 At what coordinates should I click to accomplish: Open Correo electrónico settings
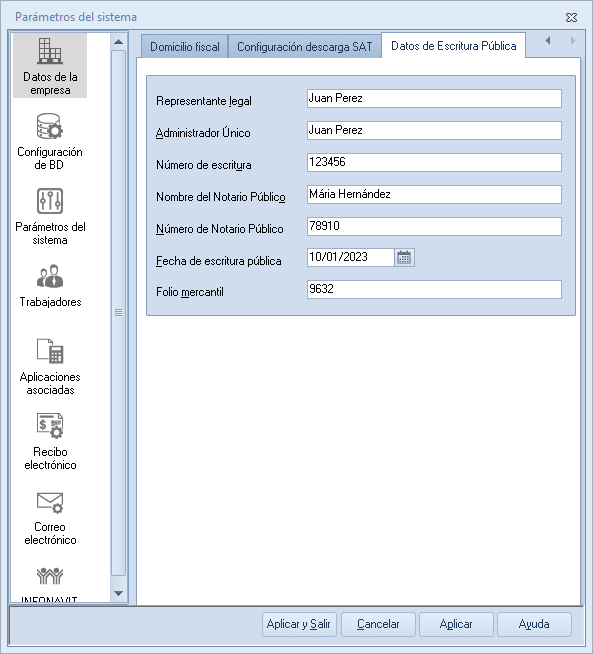coord(50,517)
